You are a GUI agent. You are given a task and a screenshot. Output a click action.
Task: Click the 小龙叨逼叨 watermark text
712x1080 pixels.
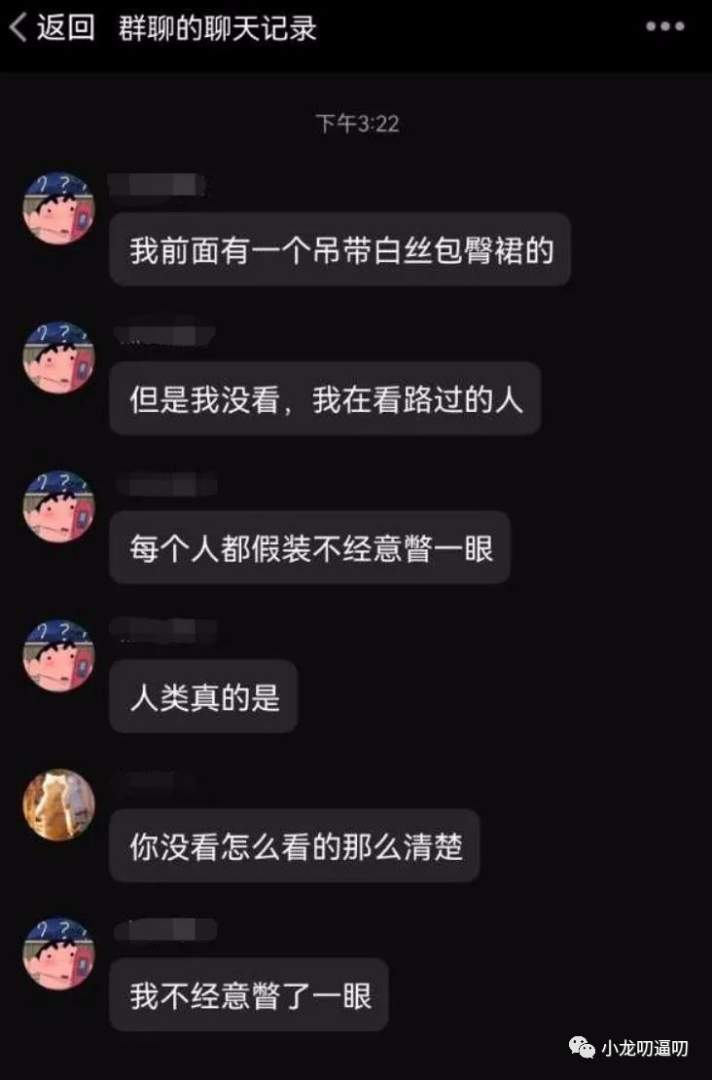pos(645,1048)
